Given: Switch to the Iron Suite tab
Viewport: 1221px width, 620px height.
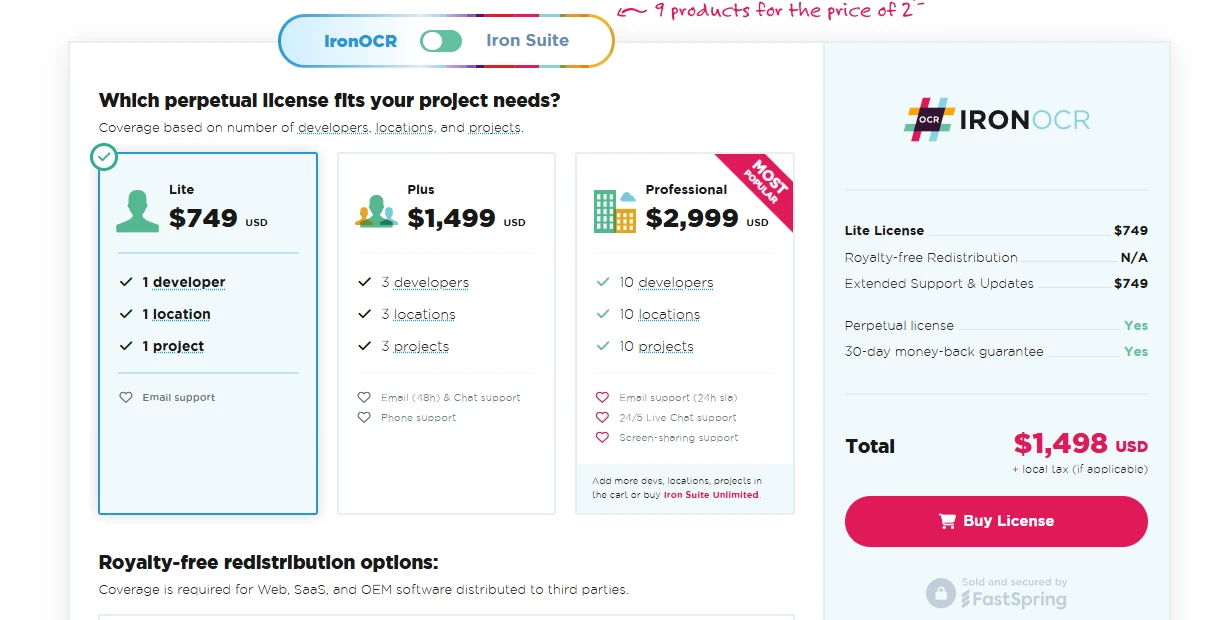Looking at the screenshot, I should pyautogui.click(x=527, y=41).
